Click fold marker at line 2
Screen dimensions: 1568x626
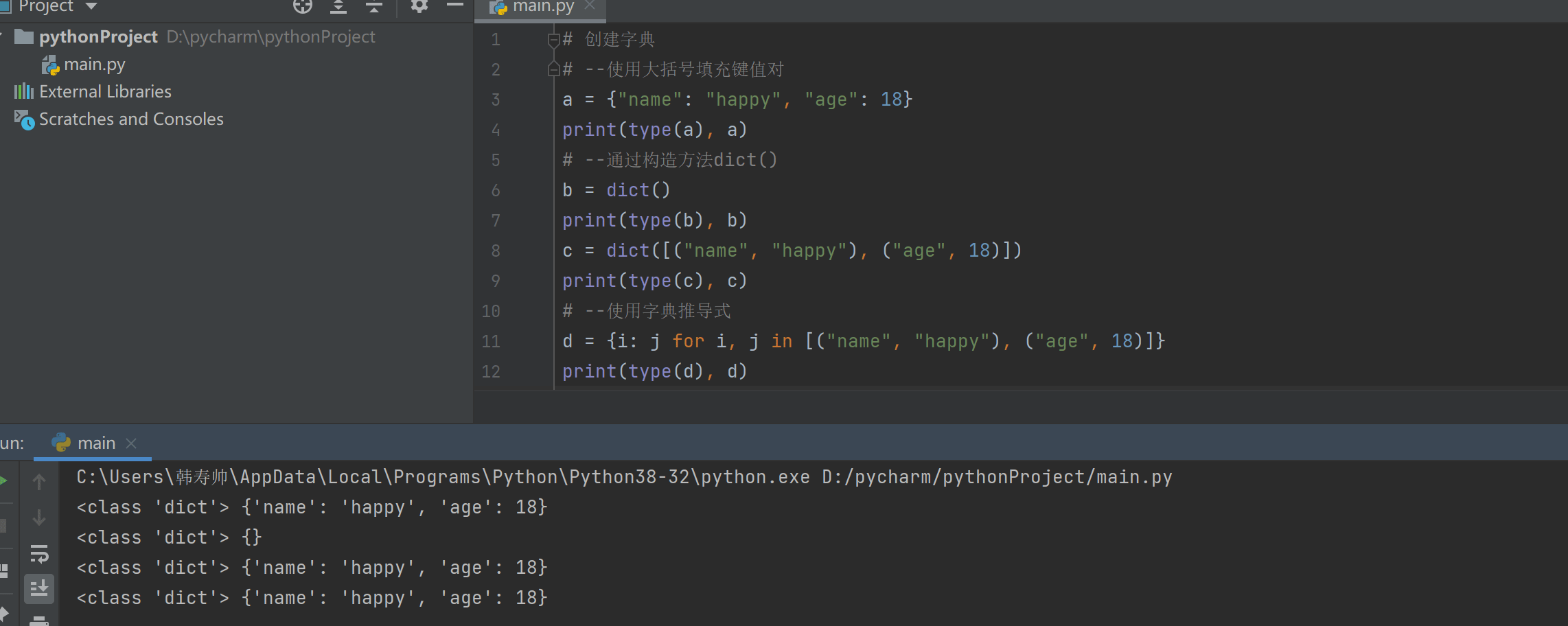click(553, 69)
